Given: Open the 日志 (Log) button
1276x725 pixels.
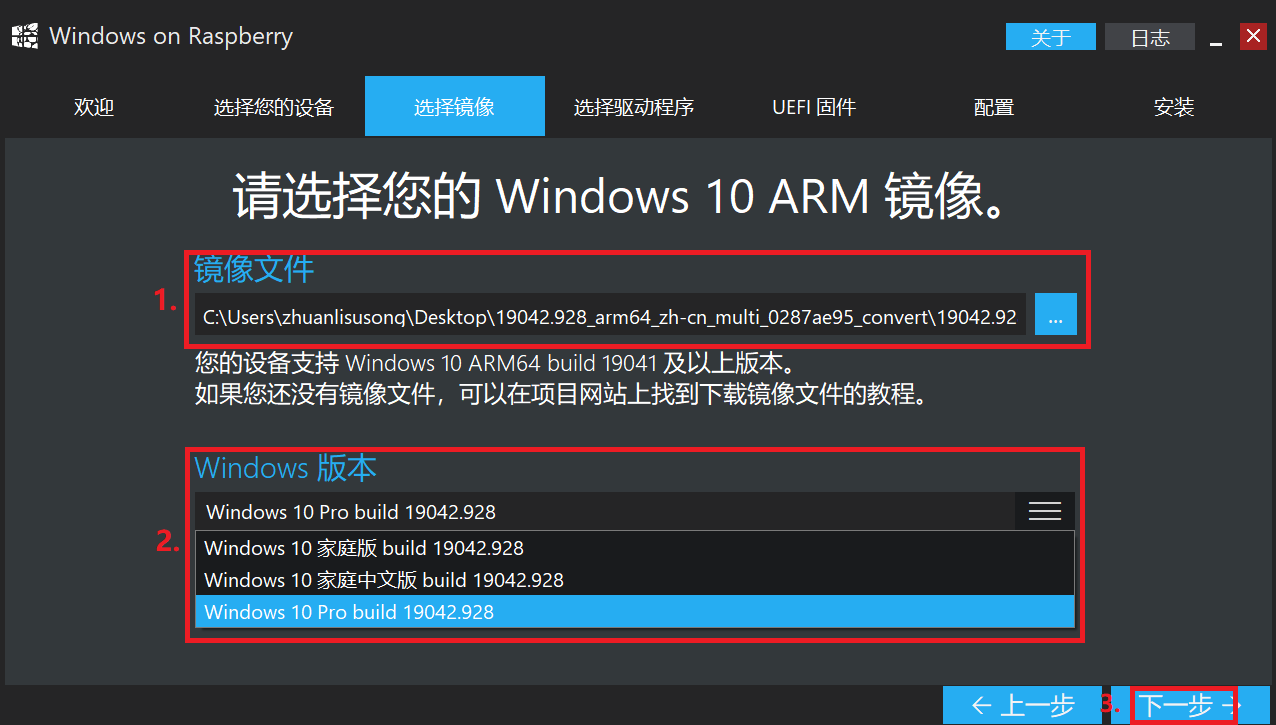Looking at the screenshot, I should [1150, 37].
